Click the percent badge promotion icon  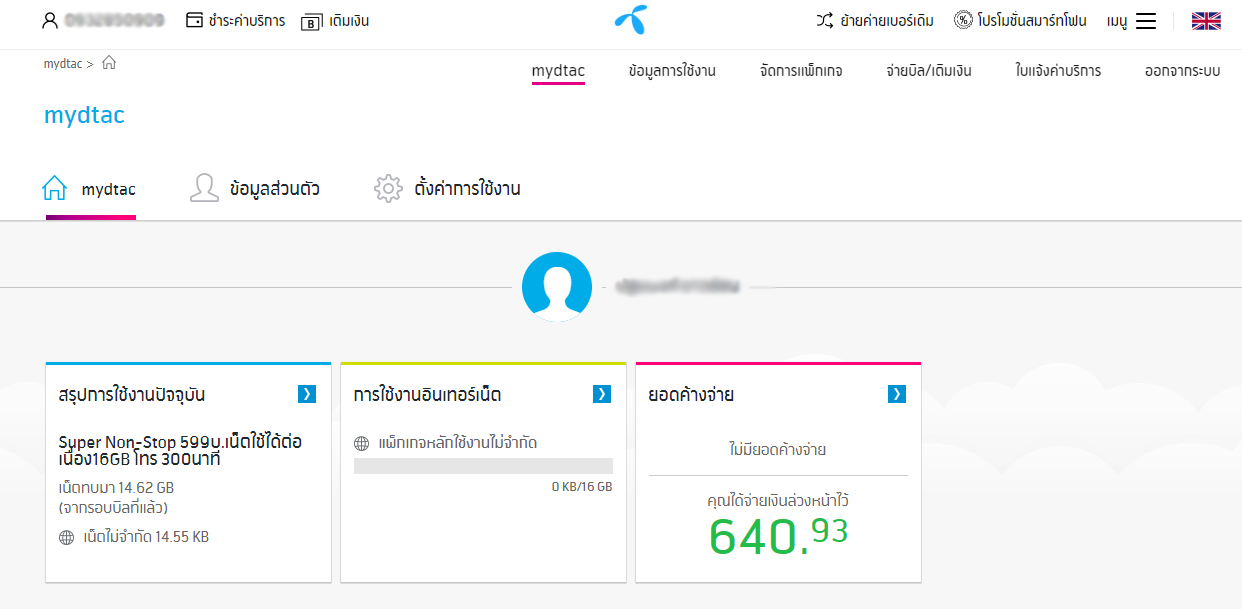(963, 20)
